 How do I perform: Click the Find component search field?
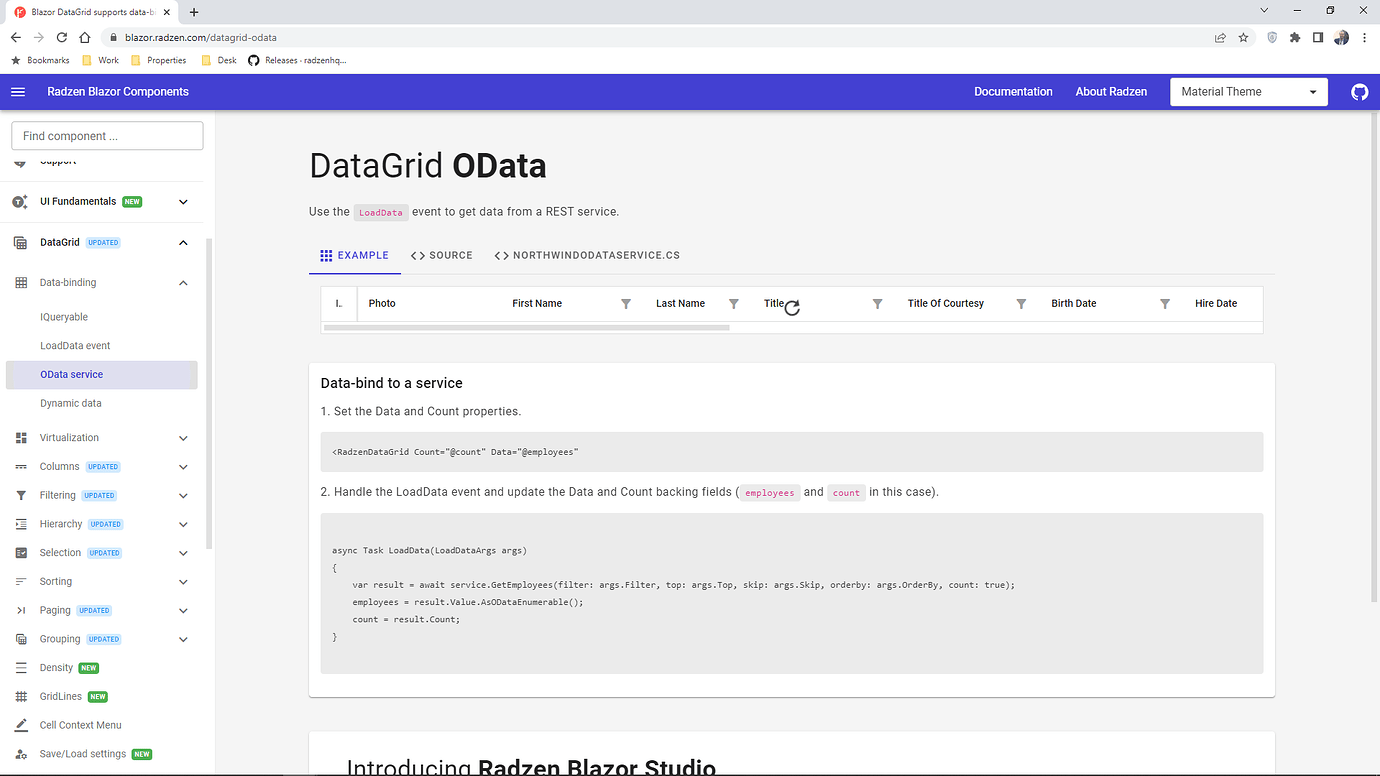tap(107, 135)
